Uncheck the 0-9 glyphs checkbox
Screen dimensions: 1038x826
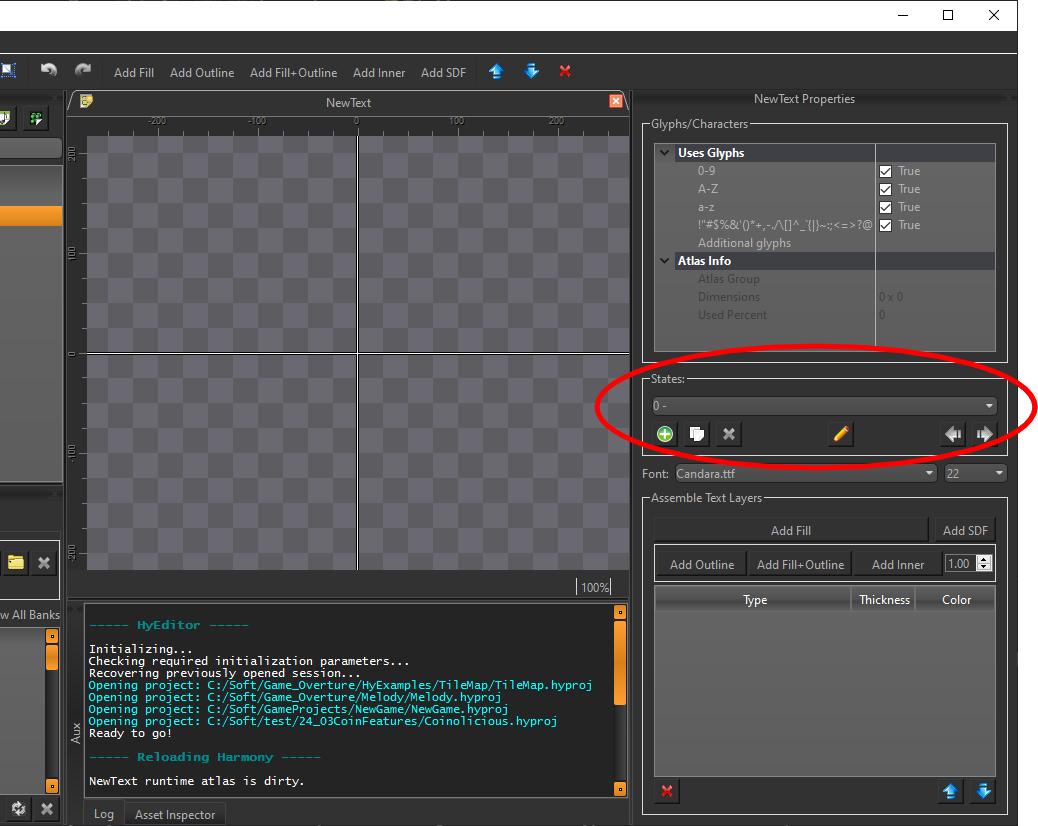coord(885,171)
